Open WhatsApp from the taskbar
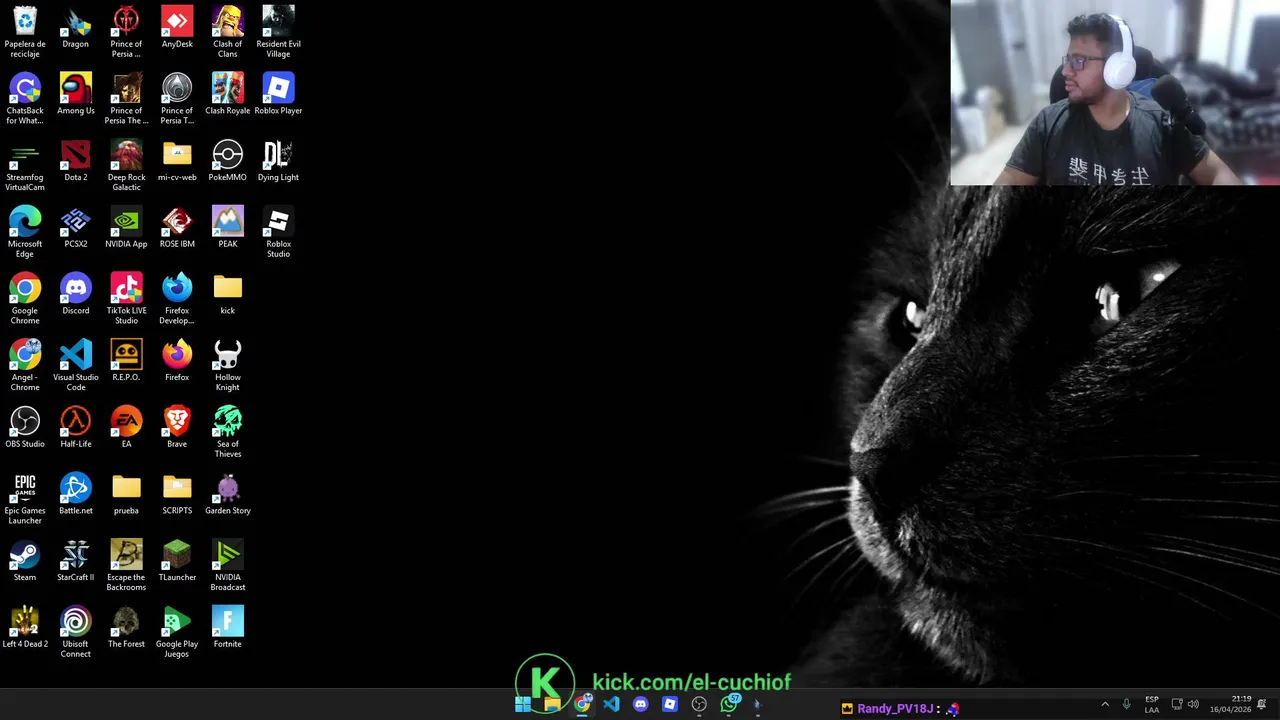The height and width of the screenshot is (720, 1280). click(x=729, y=704)
